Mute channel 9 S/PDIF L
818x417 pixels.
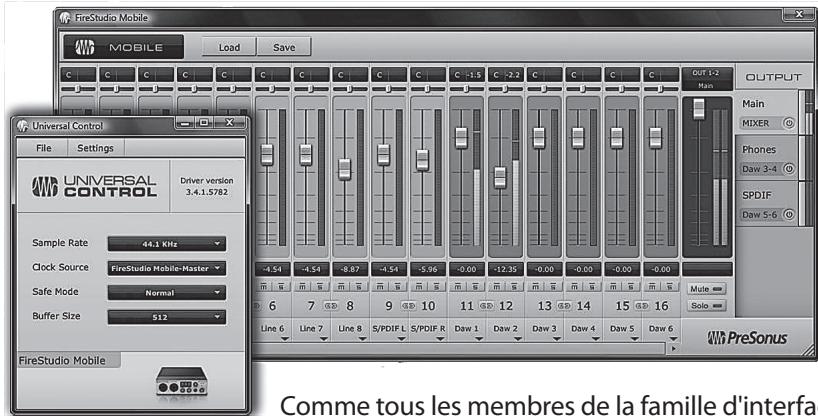pyautogui.click(x=380, y=287)
